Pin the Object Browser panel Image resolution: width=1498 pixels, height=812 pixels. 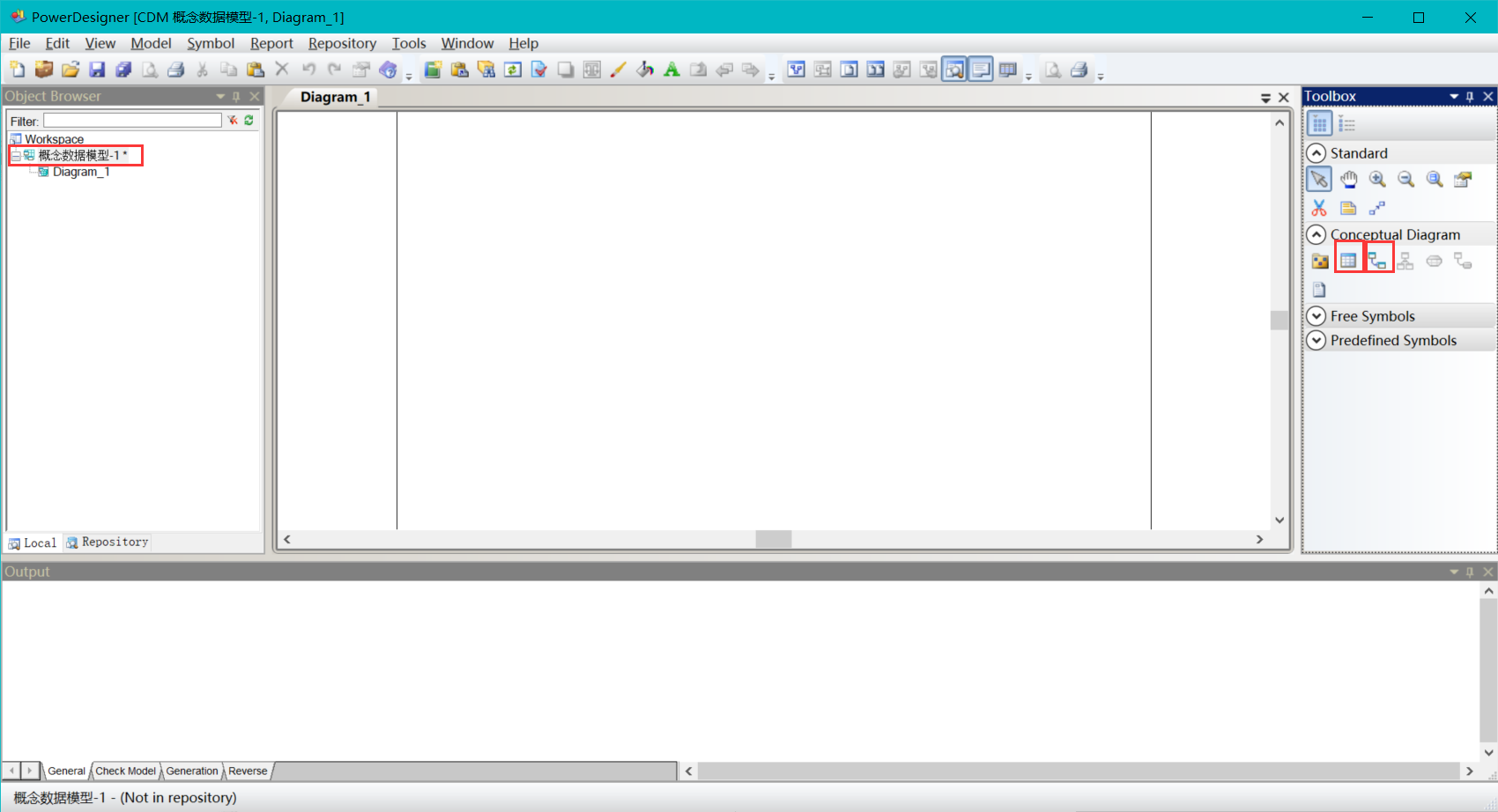(x=236, y=96)
